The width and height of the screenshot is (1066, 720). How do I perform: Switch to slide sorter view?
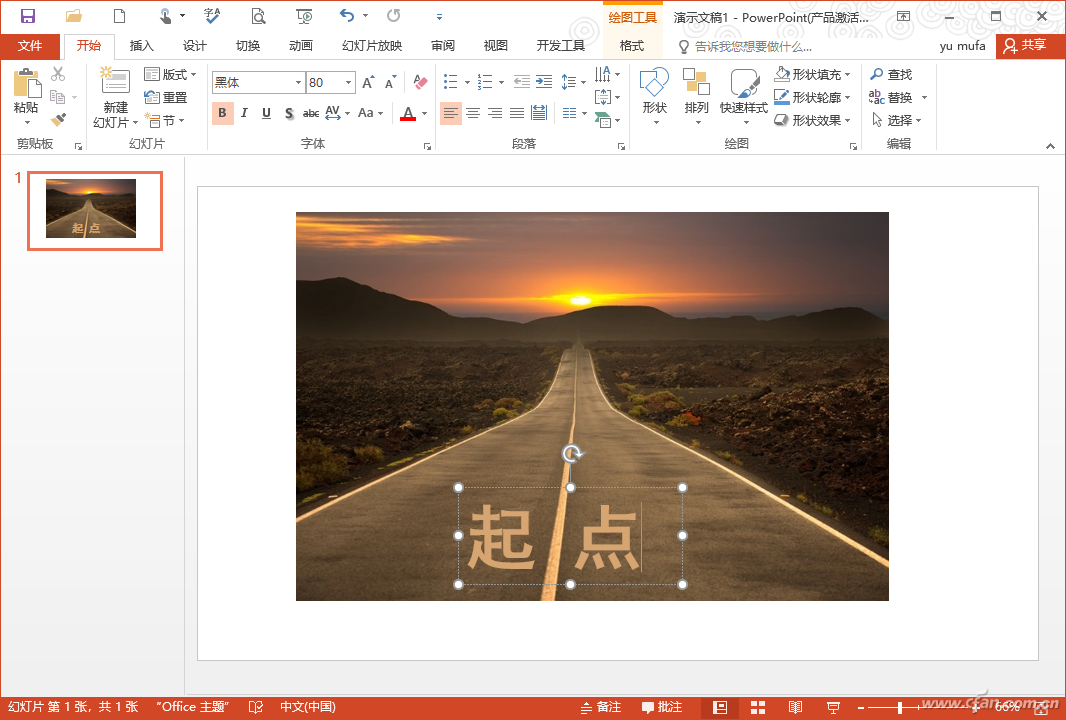tap(757, 707)
